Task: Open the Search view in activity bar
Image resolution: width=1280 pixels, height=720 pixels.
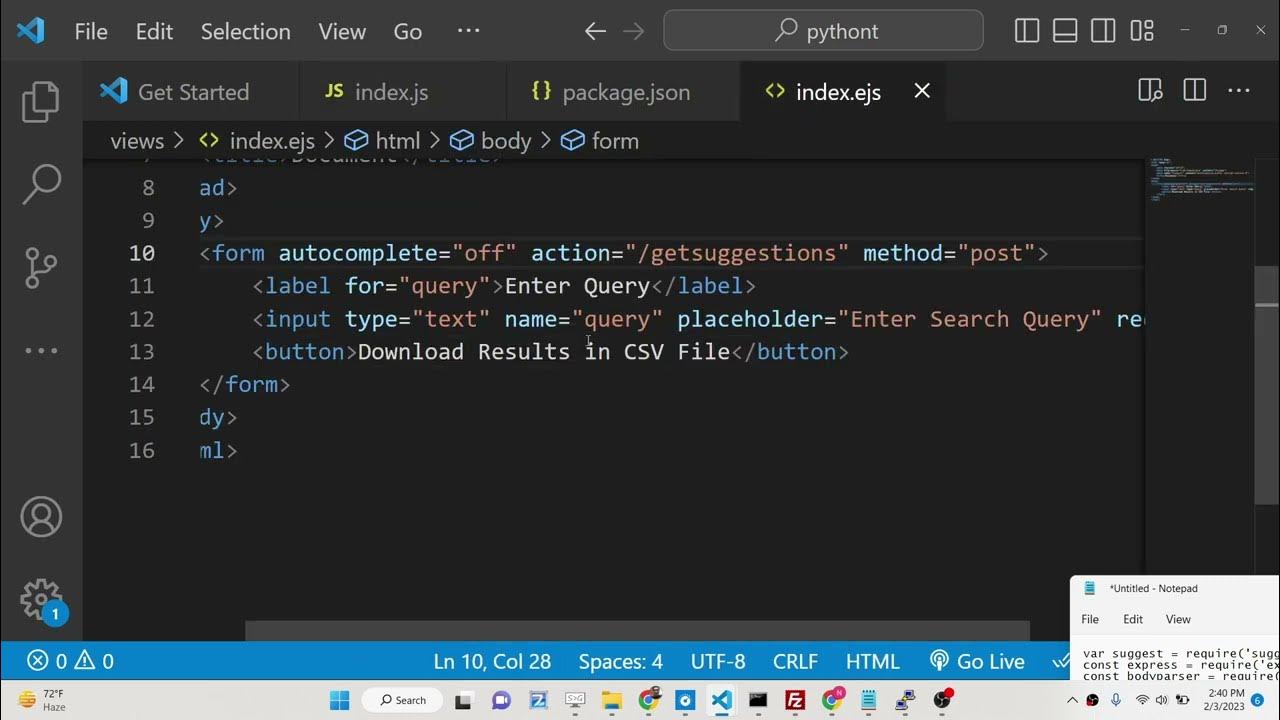Action: pyautogui.click(x=41, y=185)
